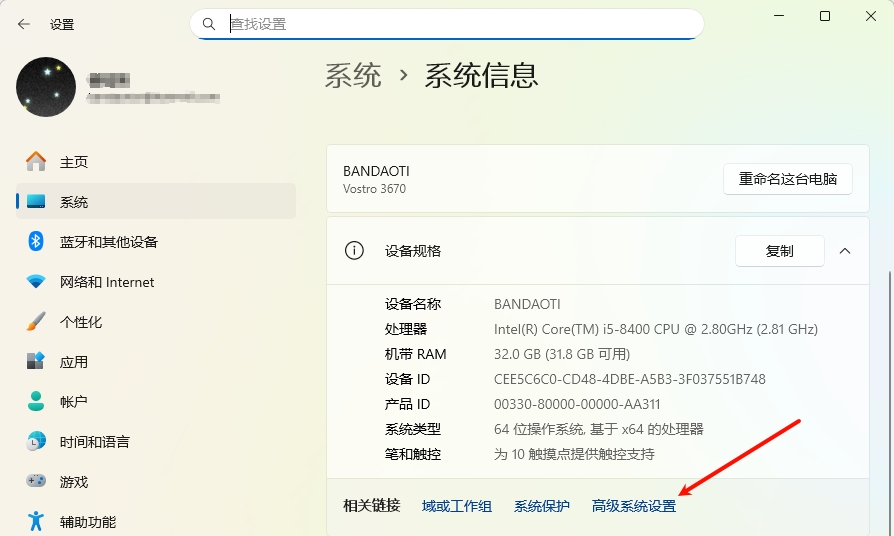Click the Wi-Fi network icon
Image resolution: width=894 pixels, height=536 pixels.
click(36, 282)
